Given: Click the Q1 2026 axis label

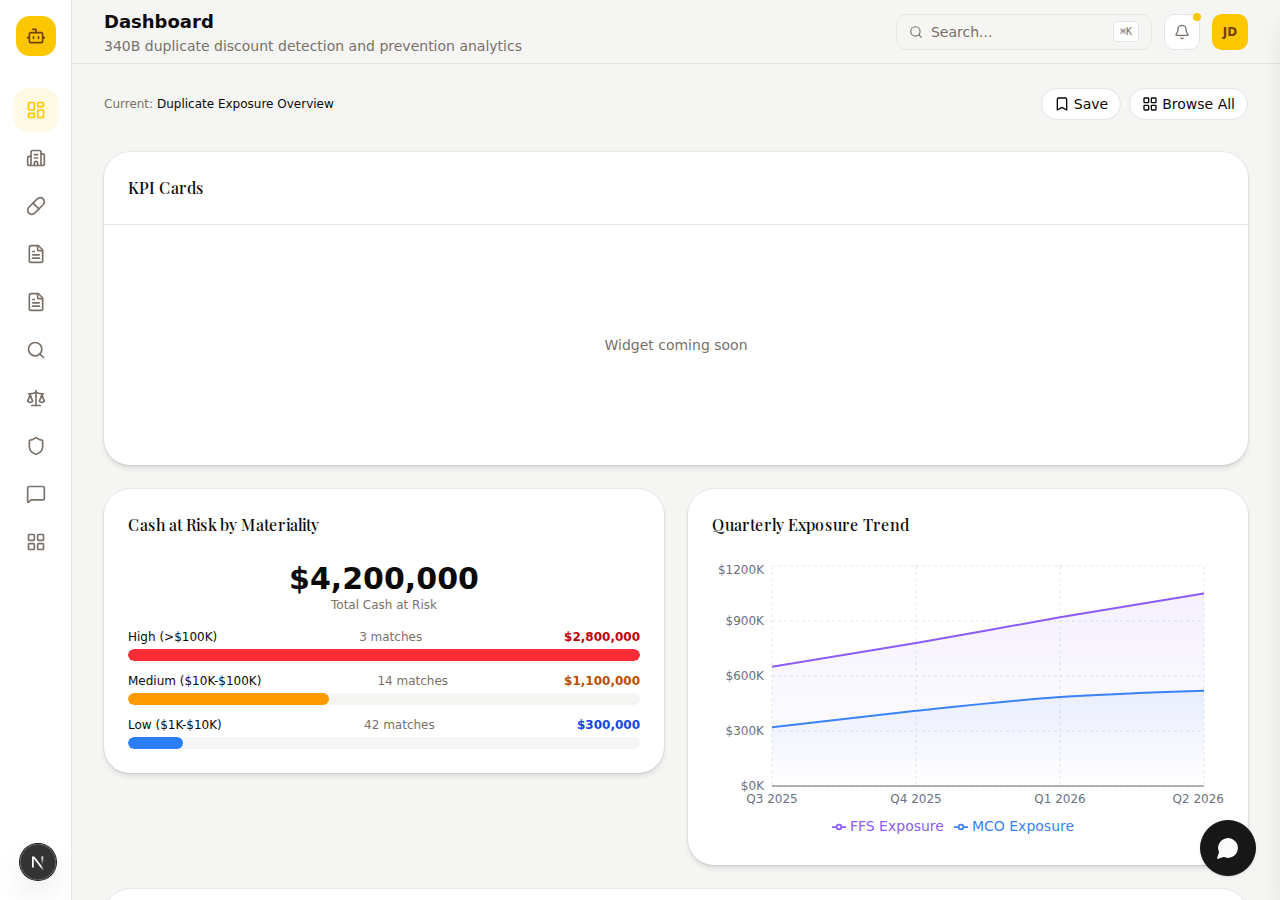Looking at the screenshot, I should click(1060, 799).
